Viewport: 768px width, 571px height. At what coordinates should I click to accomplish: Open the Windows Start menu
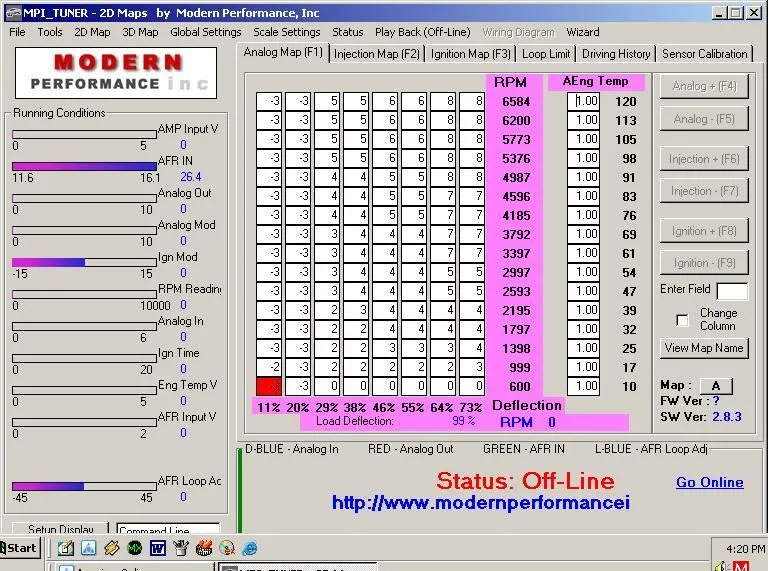tap(19, 547)
